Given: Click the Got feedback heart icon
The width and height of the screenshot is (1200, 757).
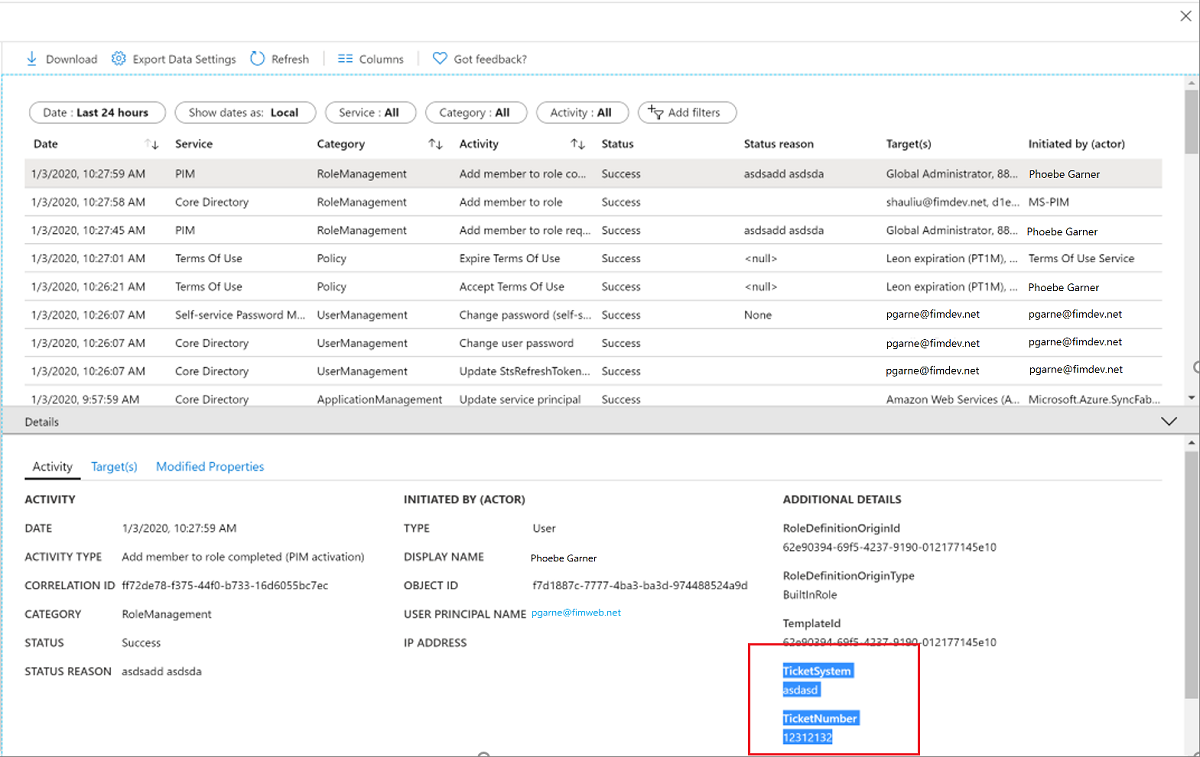Looking at the screenshot, I should click(x=439, y=59).
